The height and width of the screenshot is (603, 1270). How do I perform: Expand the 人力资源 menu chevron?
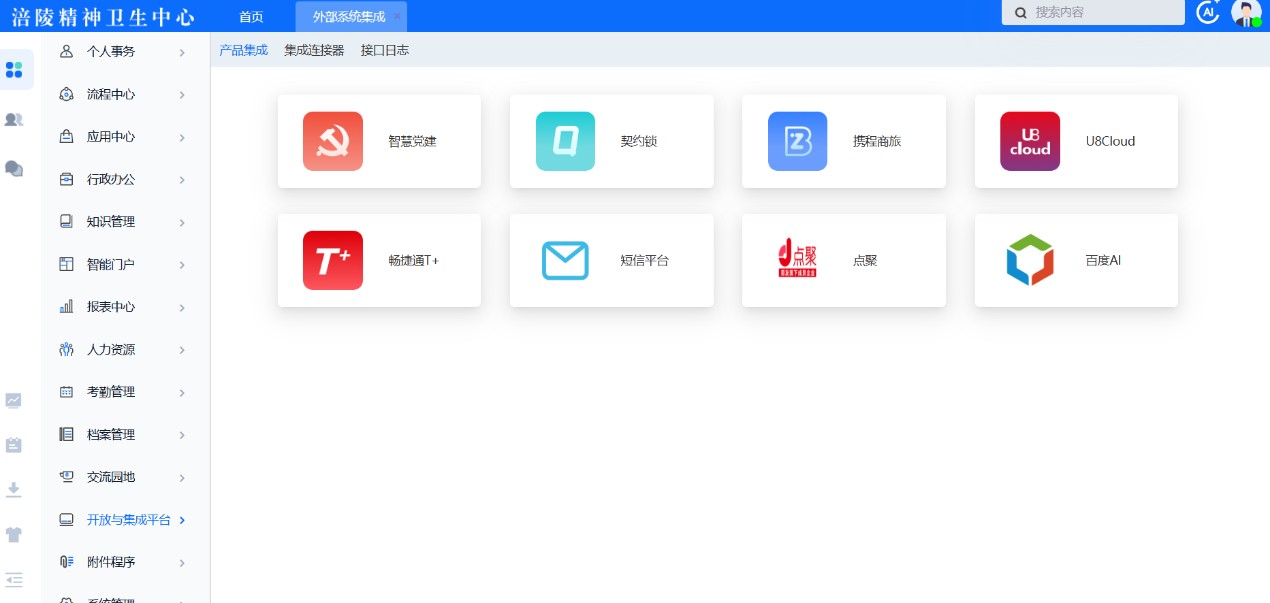(x=182, y=350)
